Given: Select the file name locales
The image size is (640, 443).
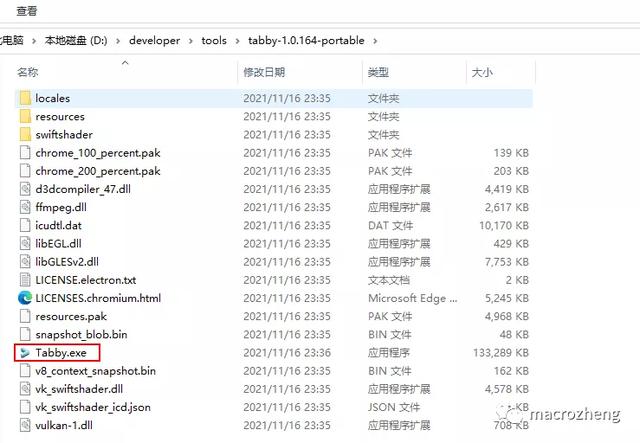Looking at the screenshot, I should click(x=53, y=98).
